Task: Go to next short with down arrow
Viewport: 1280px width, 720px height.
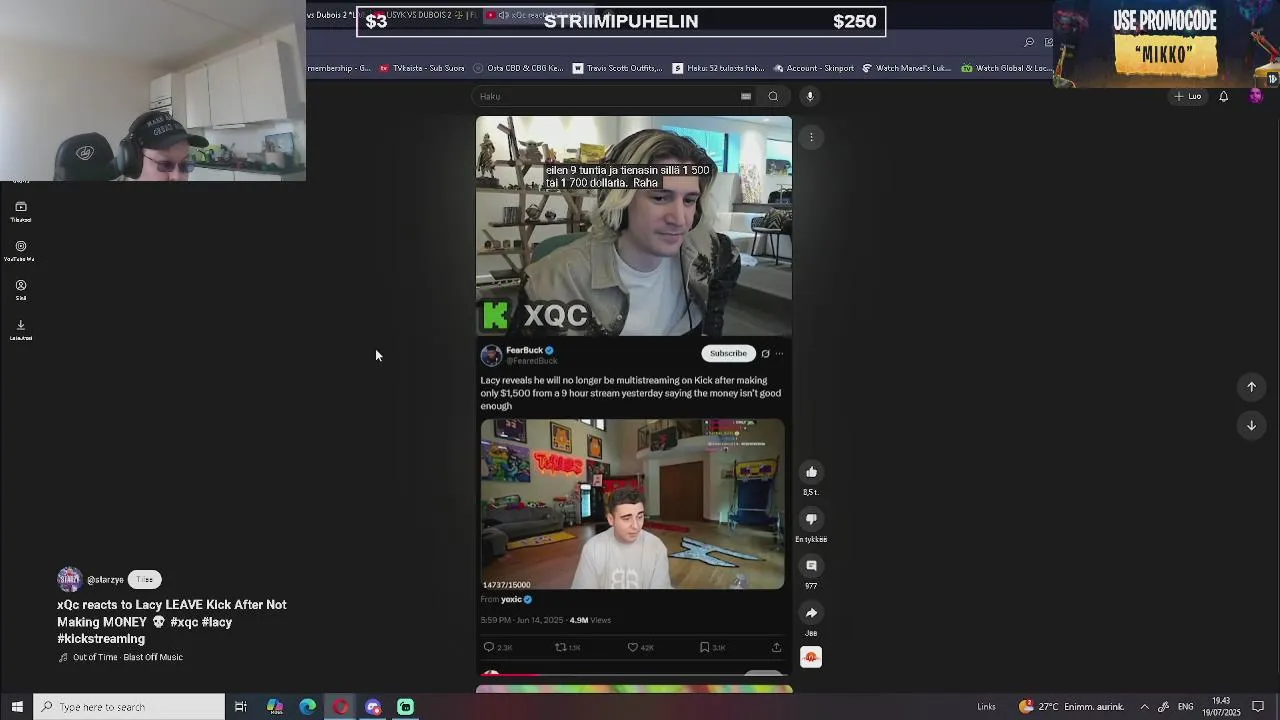Action: pos(1251,425)
